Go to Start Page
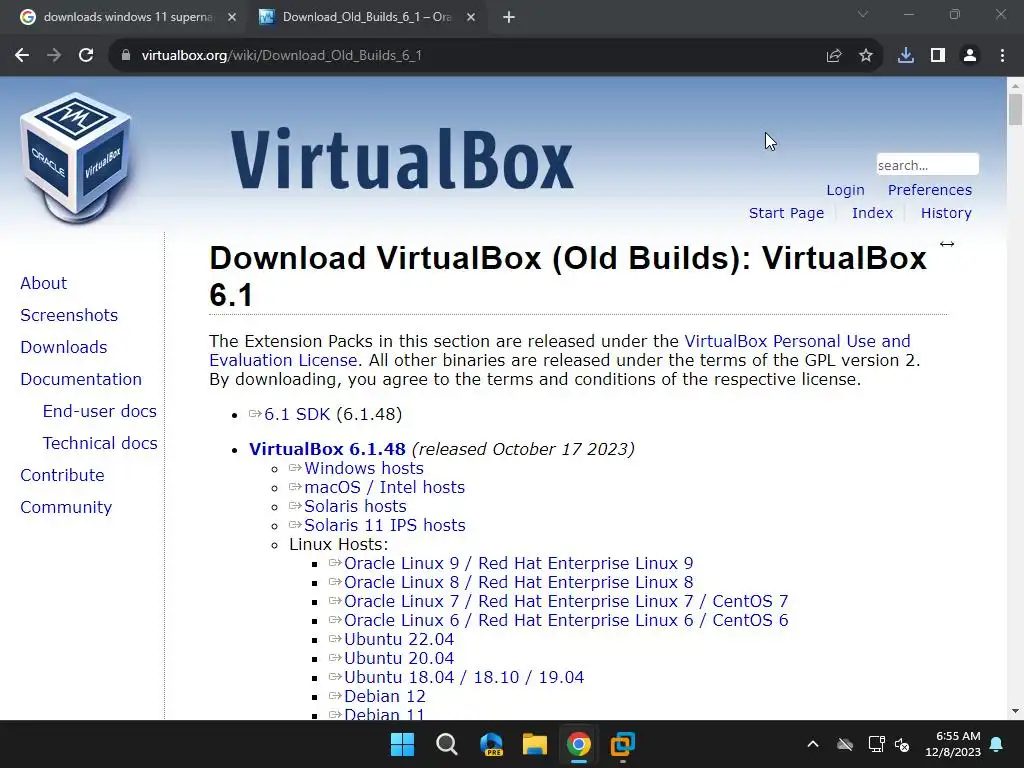Screen dimensions: 1024x768 (x=786, y=213)
